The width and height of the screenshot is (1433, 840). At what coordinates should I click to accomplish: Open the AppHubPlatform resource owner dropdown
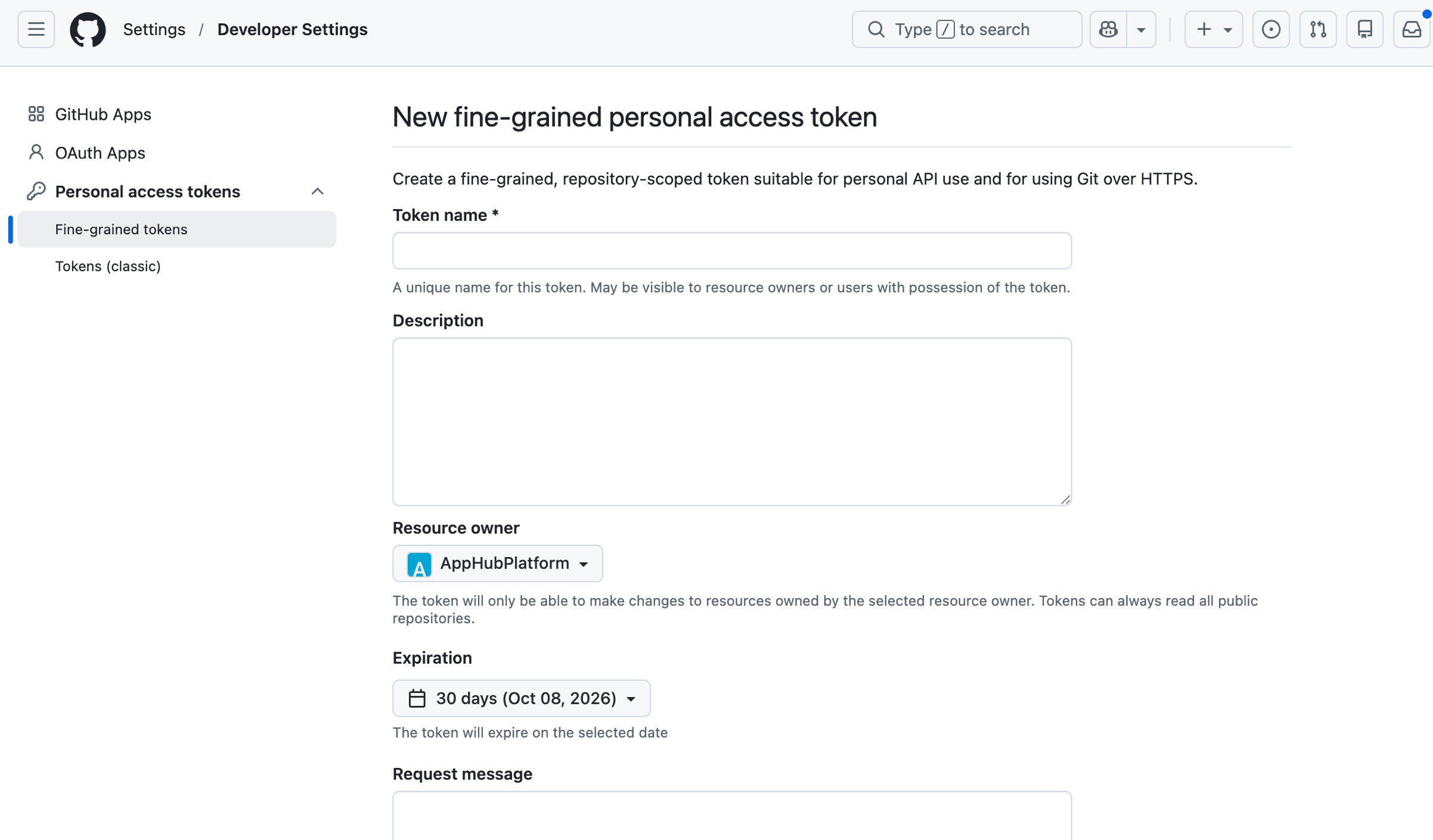[x=498, y=563]
